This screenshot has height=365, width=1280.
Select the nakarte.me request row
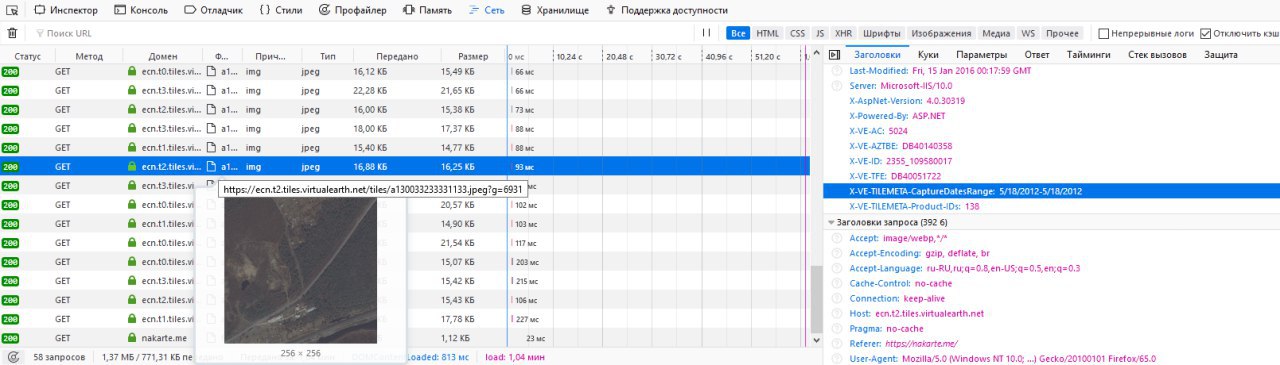(406, 338)
